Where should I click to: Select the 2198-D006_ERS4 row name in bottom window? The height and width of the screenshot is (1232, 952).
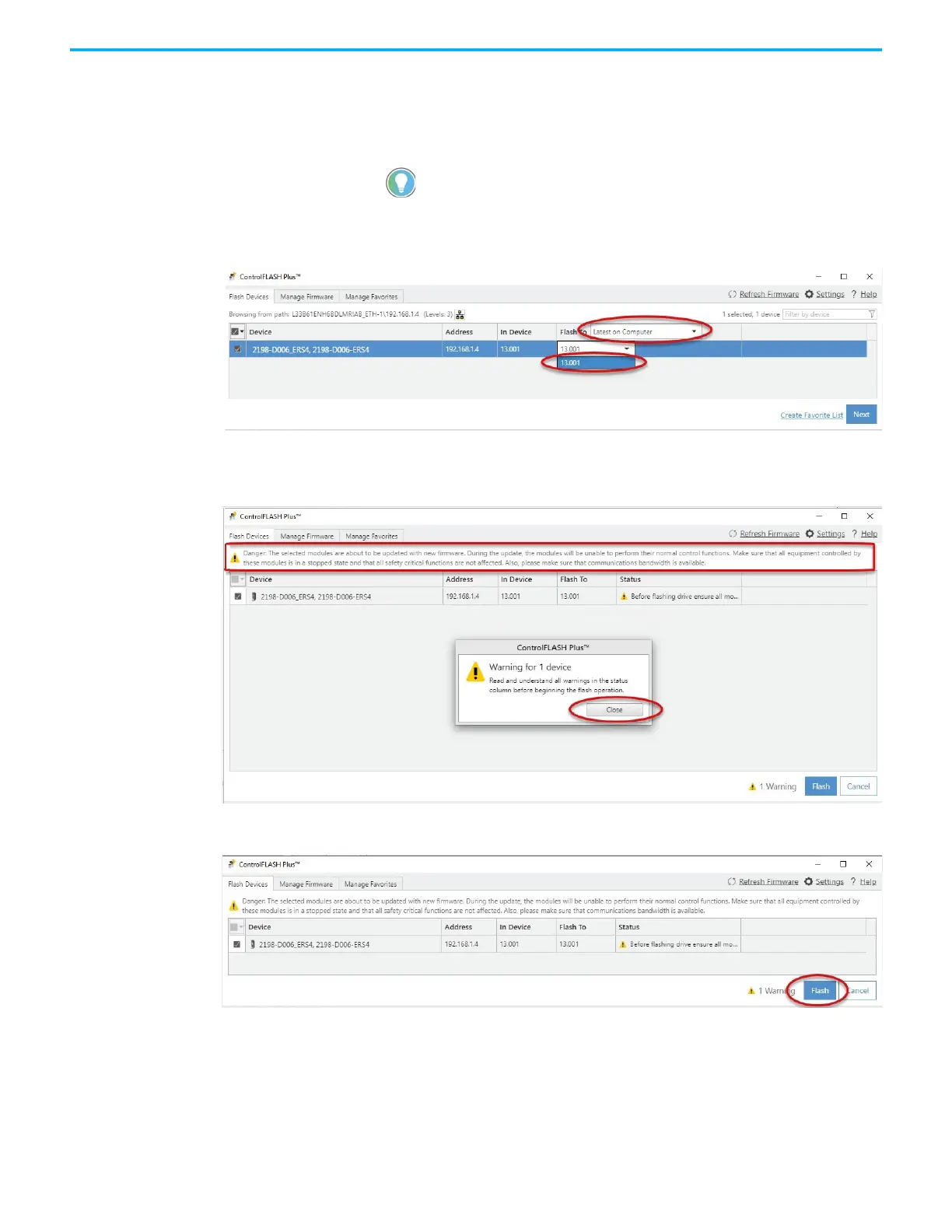(314, 944)
